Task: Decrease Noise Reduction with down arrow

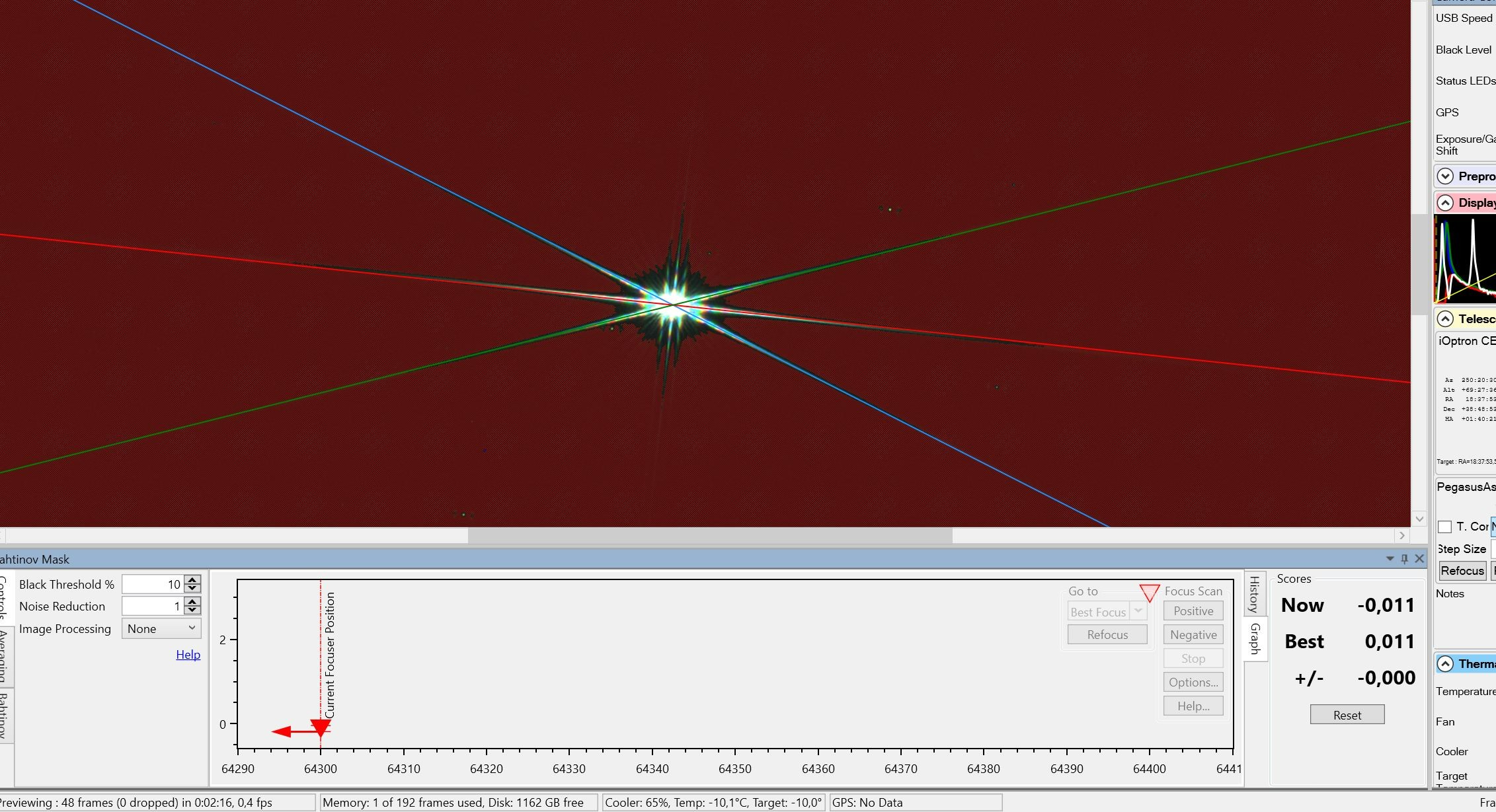Action: 192,610
